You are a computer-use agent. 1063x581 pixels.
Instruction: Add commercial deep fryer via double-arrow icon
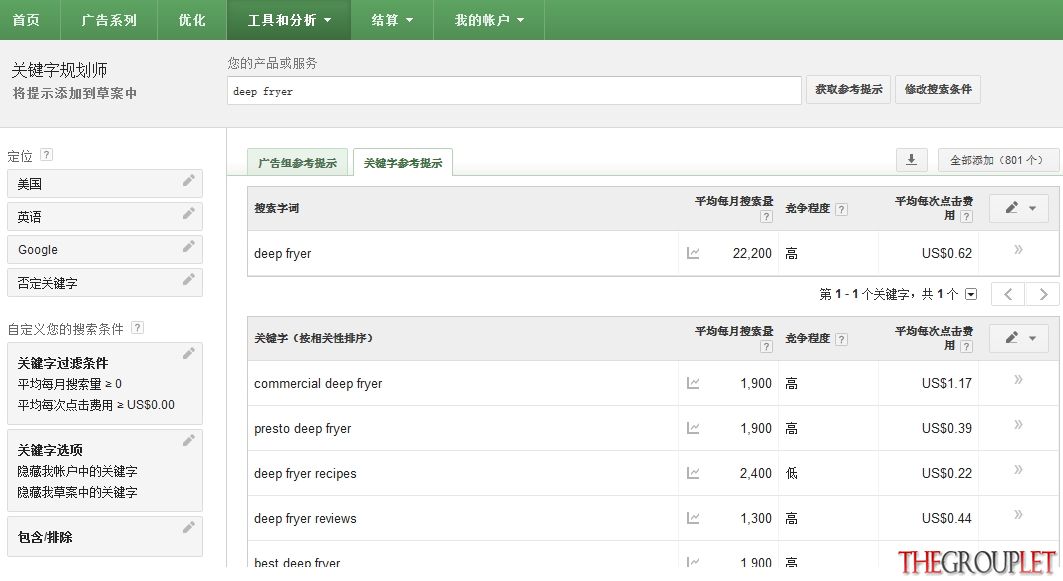click(1018, 380)
